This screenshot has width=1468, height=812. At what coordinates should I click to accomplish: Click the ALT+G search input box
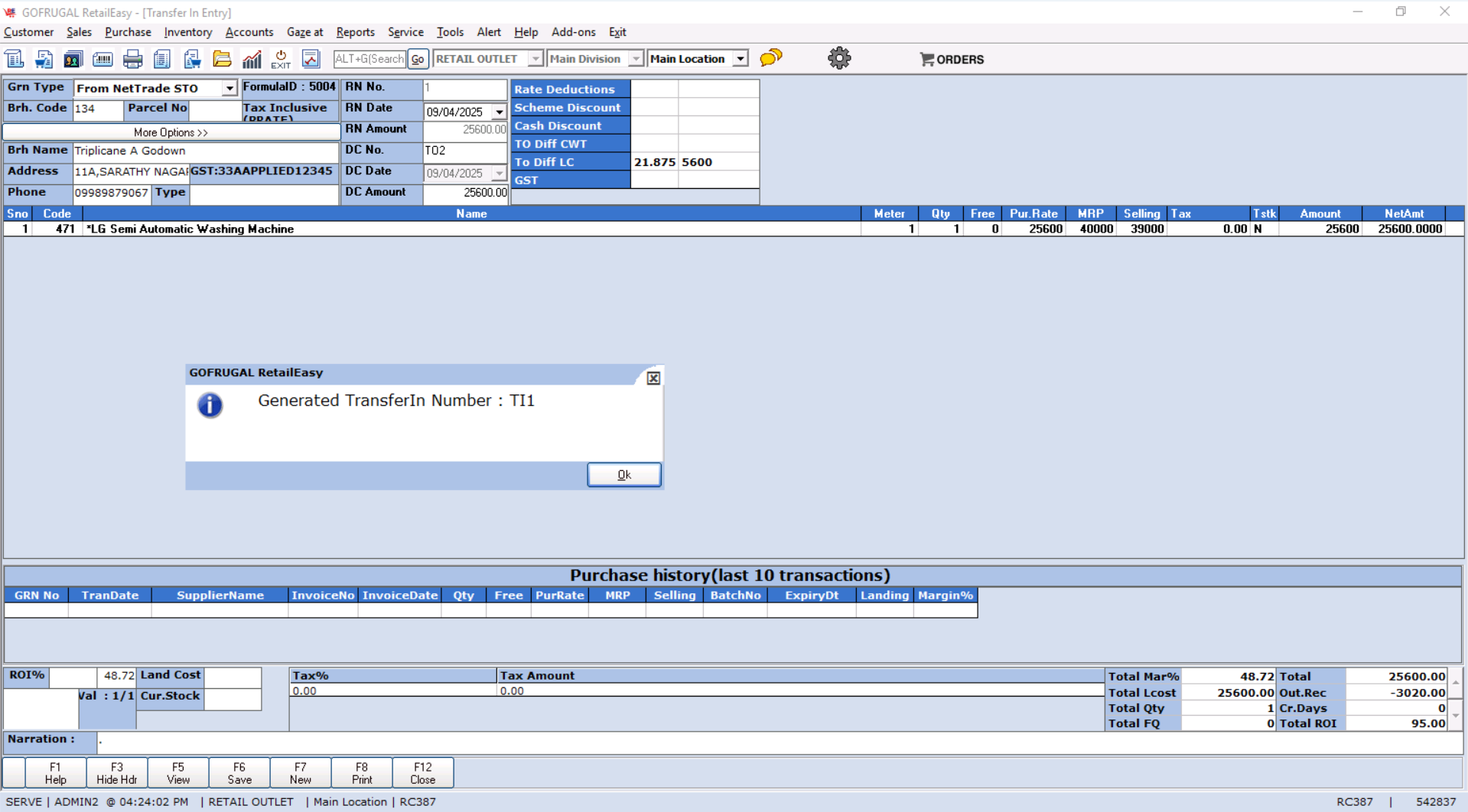point(369,59)
